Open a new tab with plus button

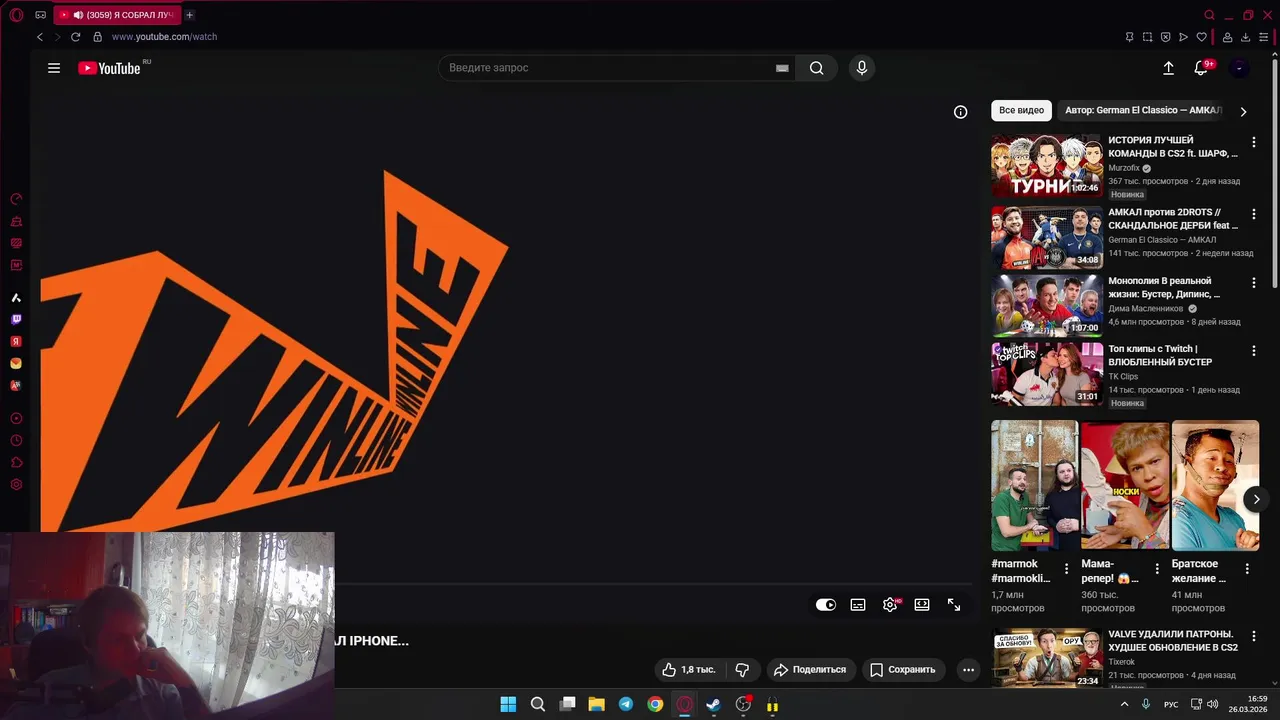[189, 15]
